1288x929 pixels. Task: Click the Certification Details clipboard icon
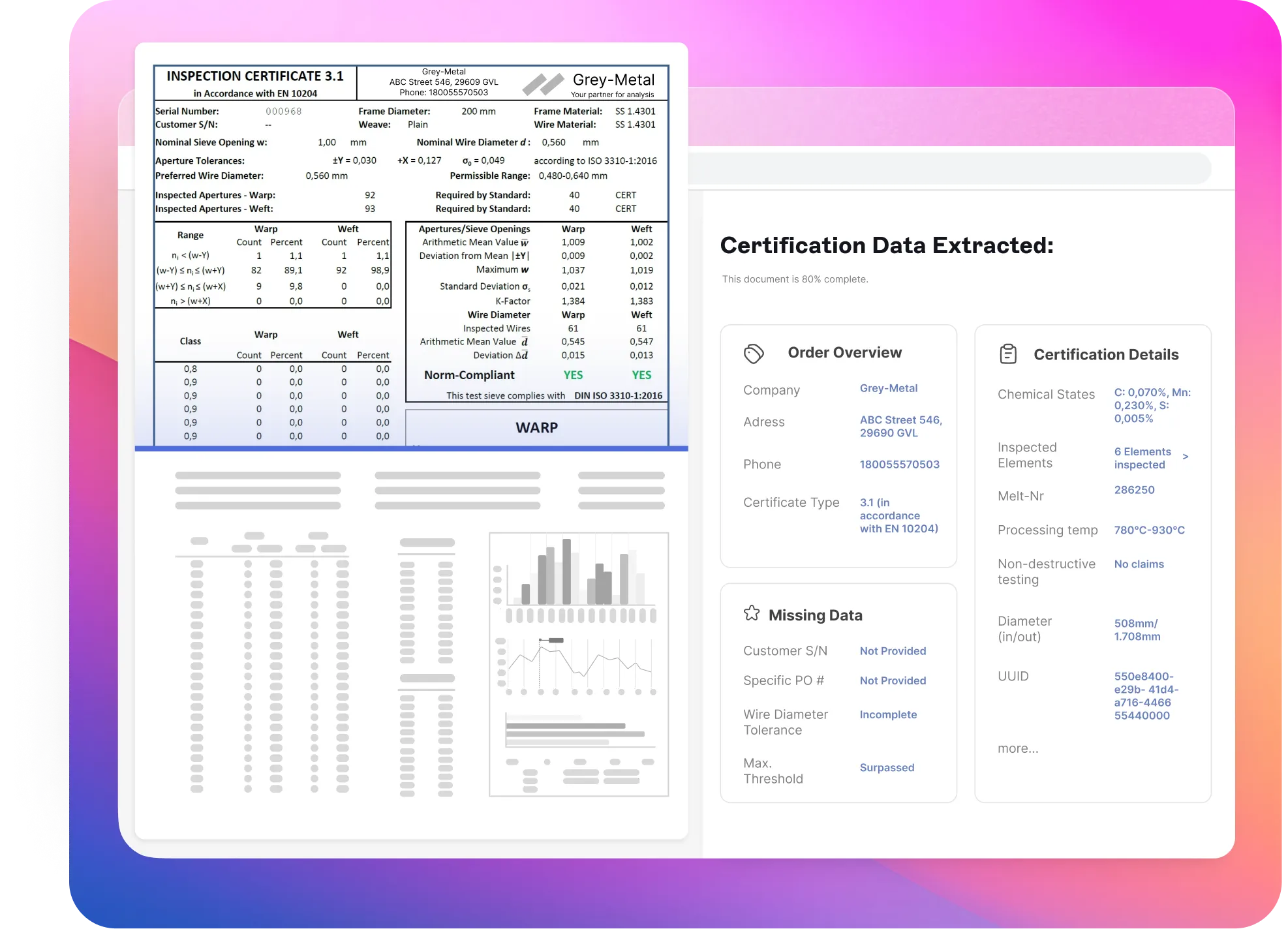(x=1008, y=354)
